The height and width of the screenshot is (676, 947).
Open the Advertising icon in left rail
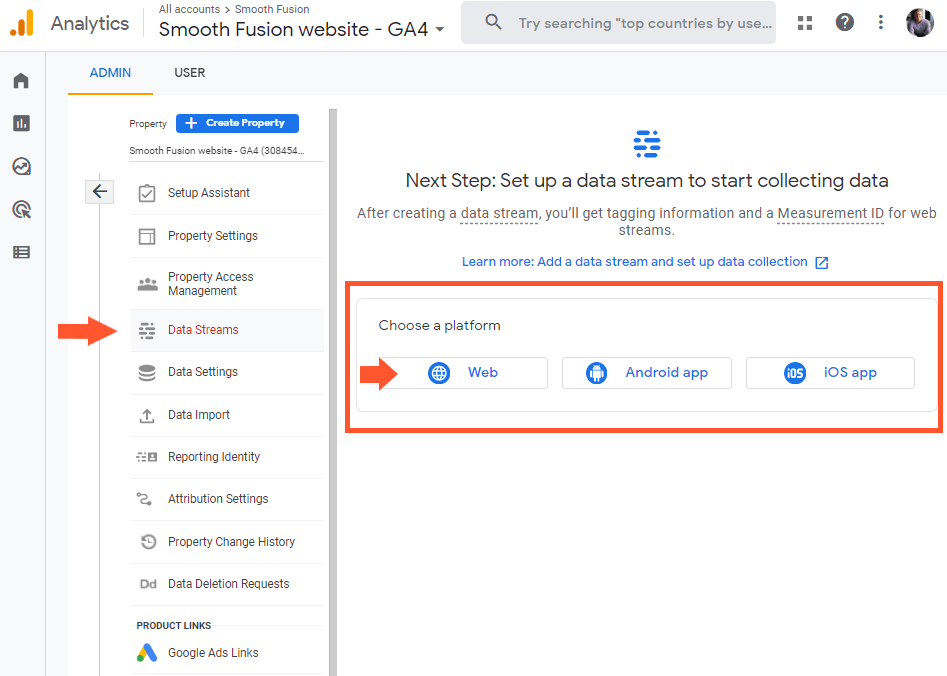[x=22, y=210]
